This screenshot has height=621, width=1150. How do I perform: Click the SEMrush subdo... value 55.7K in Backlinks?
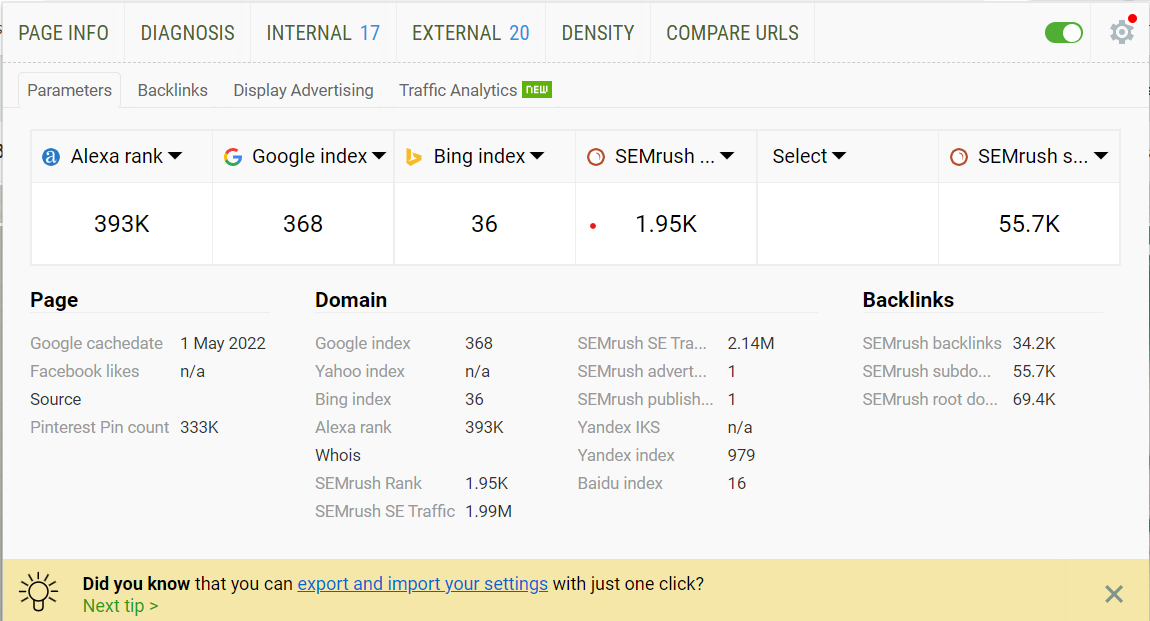coord(1034,372)
